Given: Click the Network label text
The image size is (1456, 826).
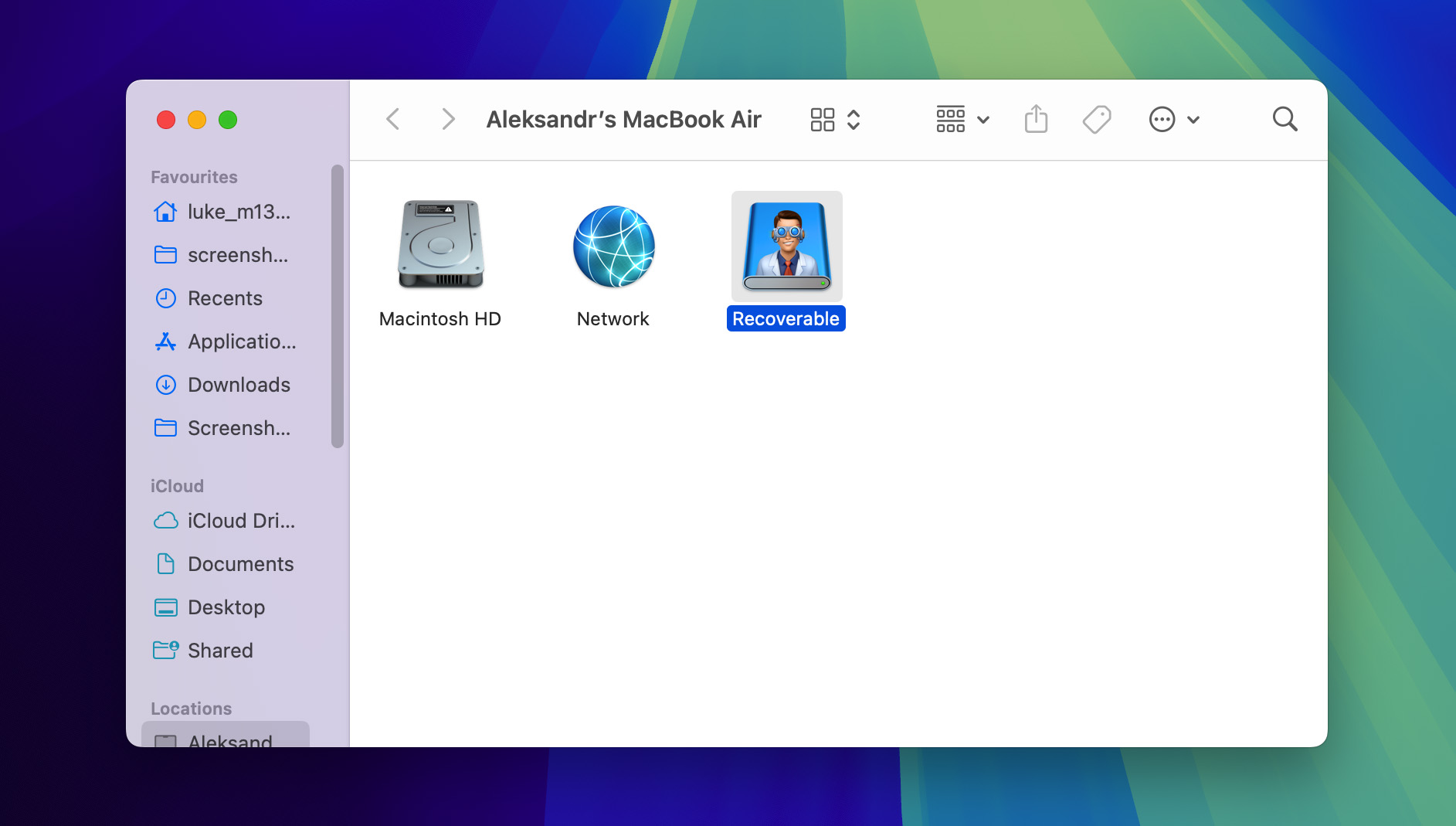Looking at the screenshot, I should pos(613,319).
